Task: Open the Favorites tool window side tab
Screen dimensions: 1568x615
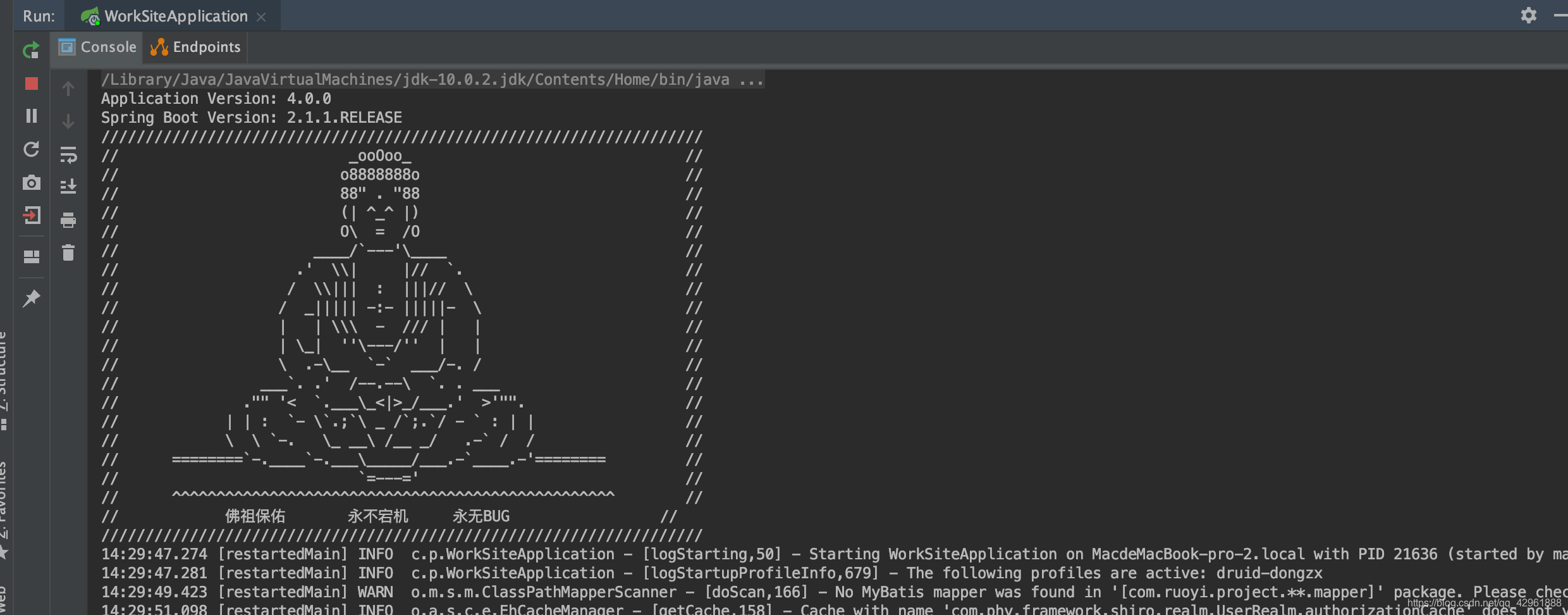Action: 4,509
